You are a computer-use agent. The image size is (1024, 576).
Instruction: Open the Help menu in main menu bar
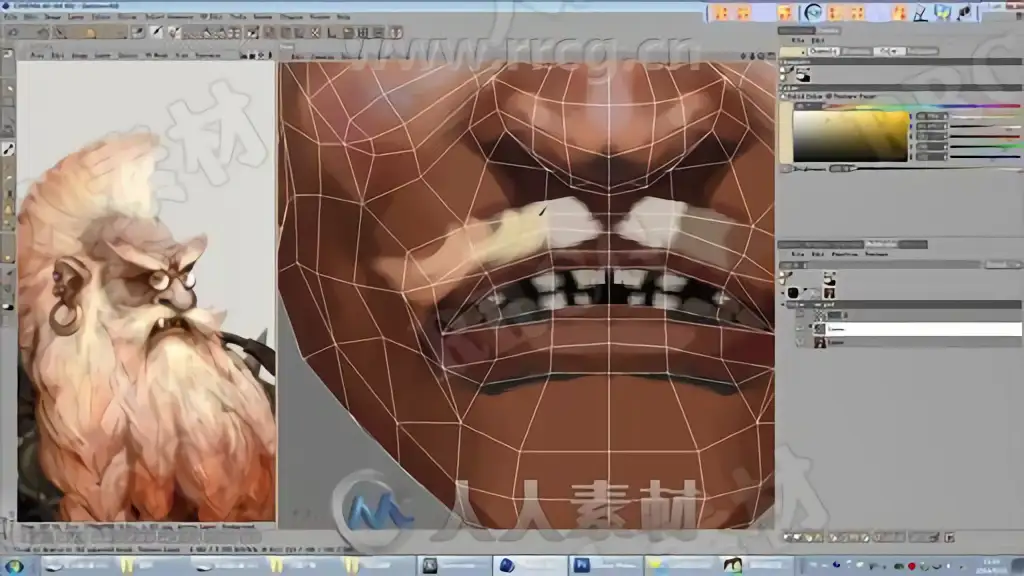coord(344,16)
